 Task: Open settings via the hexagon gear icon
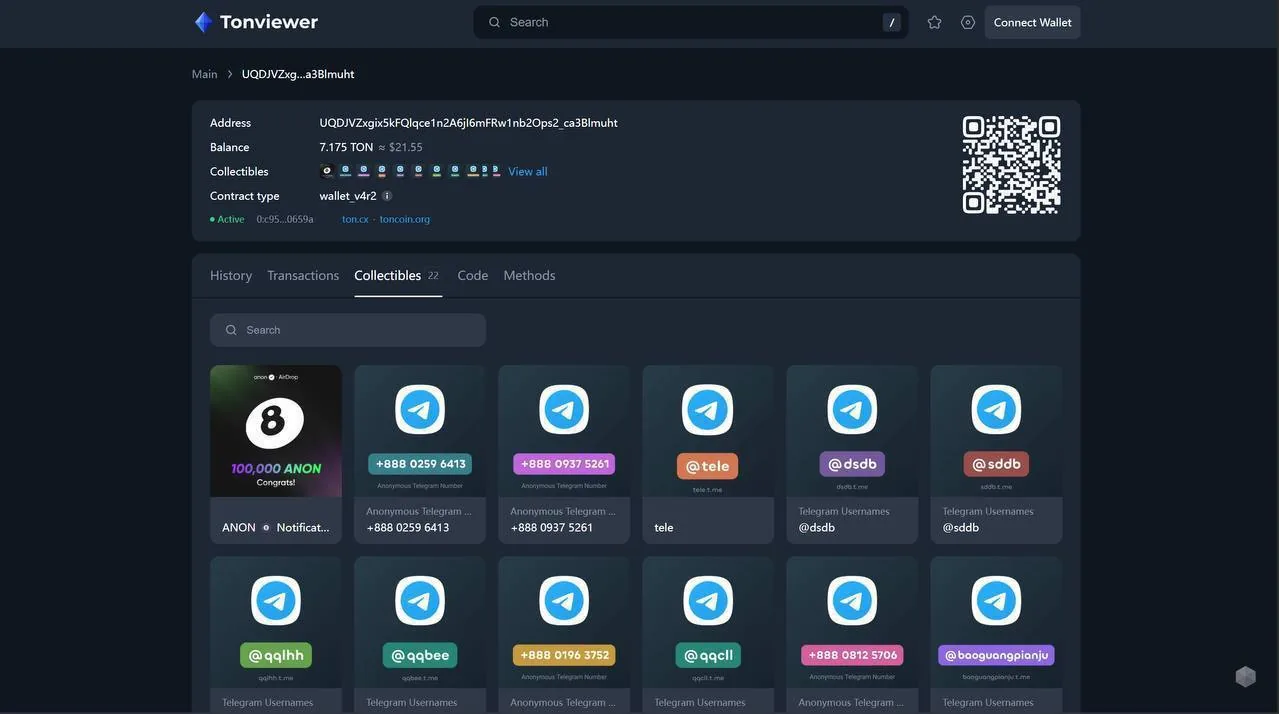(x=968, y=22)
